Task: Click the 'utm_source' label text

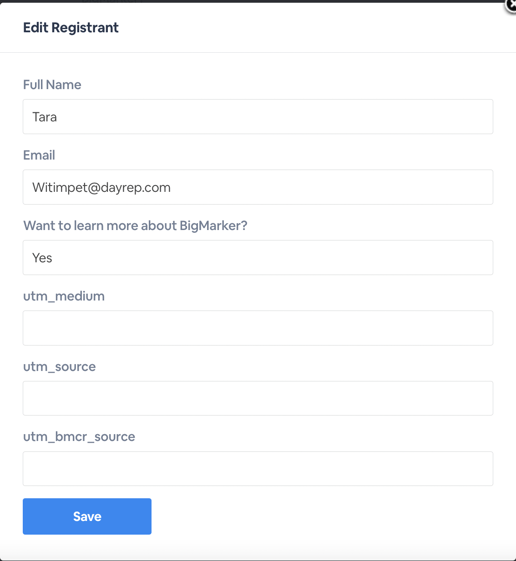Action: [x=59, y=367]
